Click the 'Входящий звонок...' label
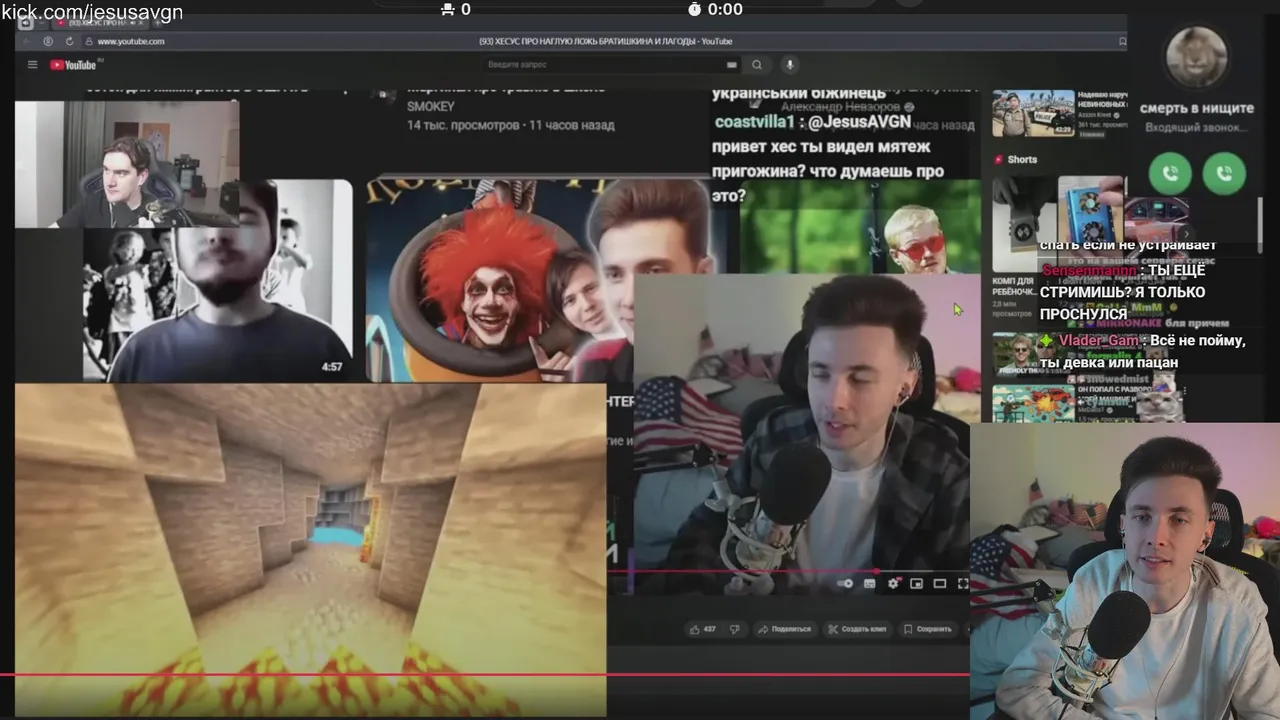This screenshot has width=1280, height=720. [x=1197, y=128]
